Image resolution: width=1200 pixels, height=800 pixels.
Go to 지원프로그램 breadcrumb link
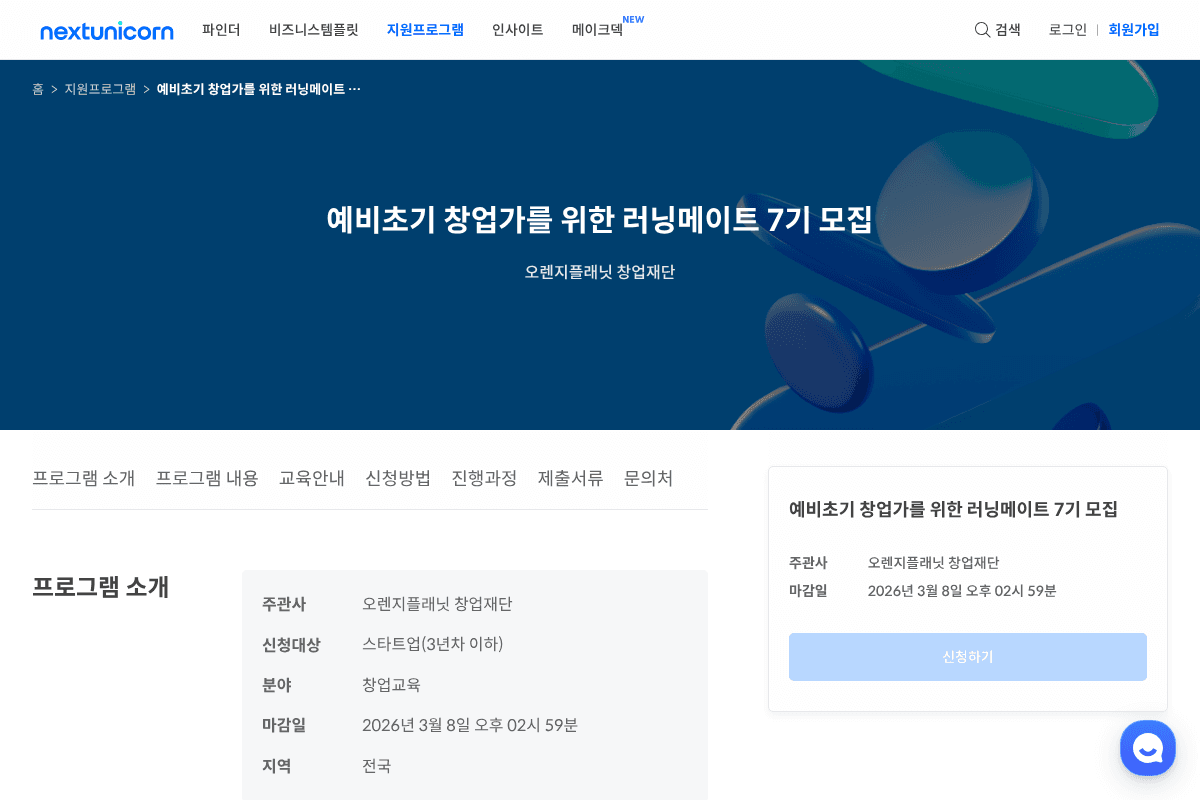click(x=100, y=89)
